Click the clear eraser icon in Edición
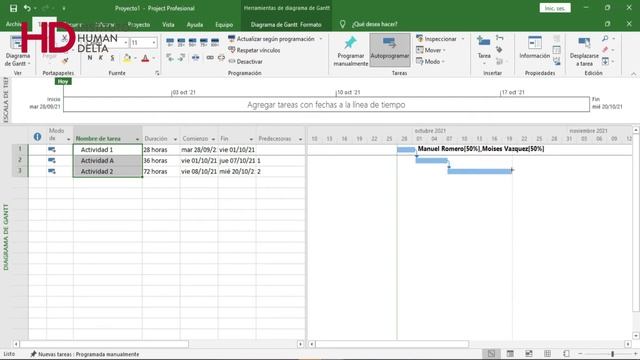 (x=605, y=50)
